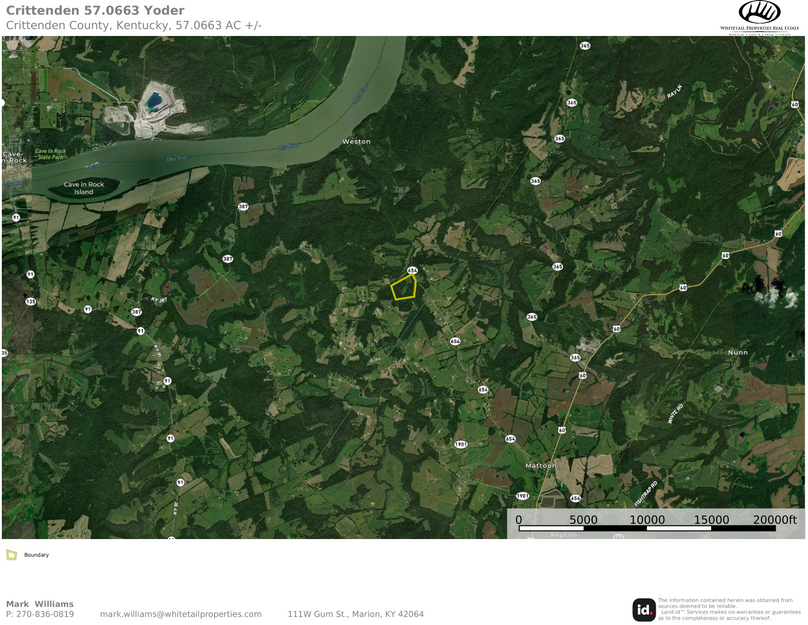808x625 pixels.
Task: Click the Nunn place label
Action: (737, 352)
